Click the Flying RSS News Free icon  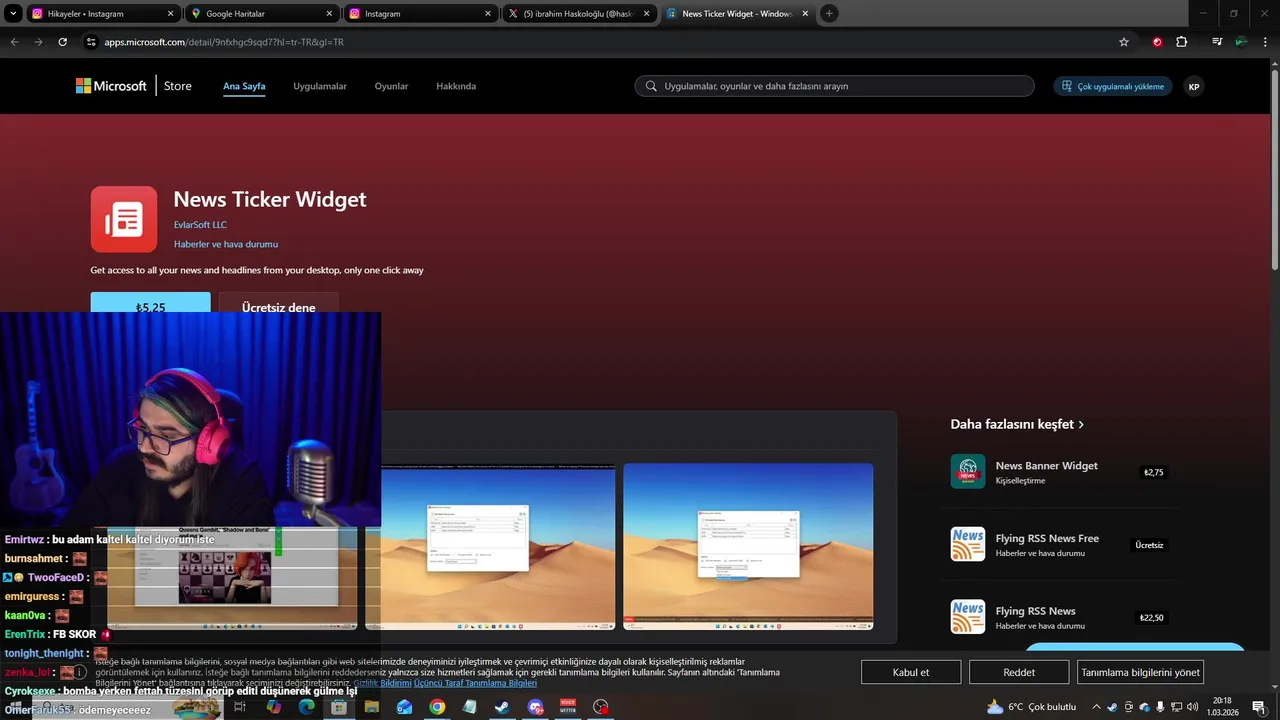[x=968, y=544]
